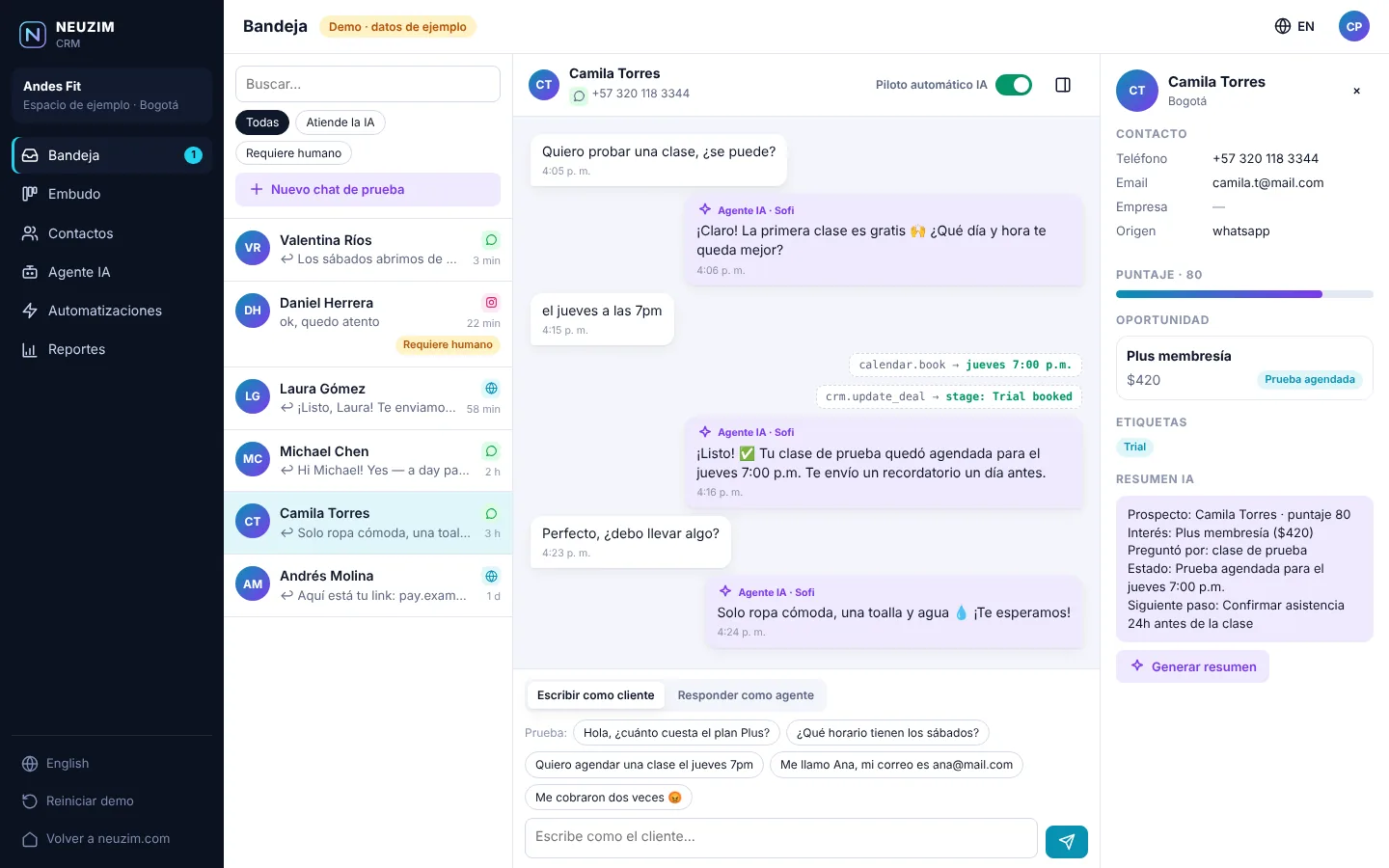Click the large CT avatar in contact panel
1389x868 pixels.
point(1137,91)
